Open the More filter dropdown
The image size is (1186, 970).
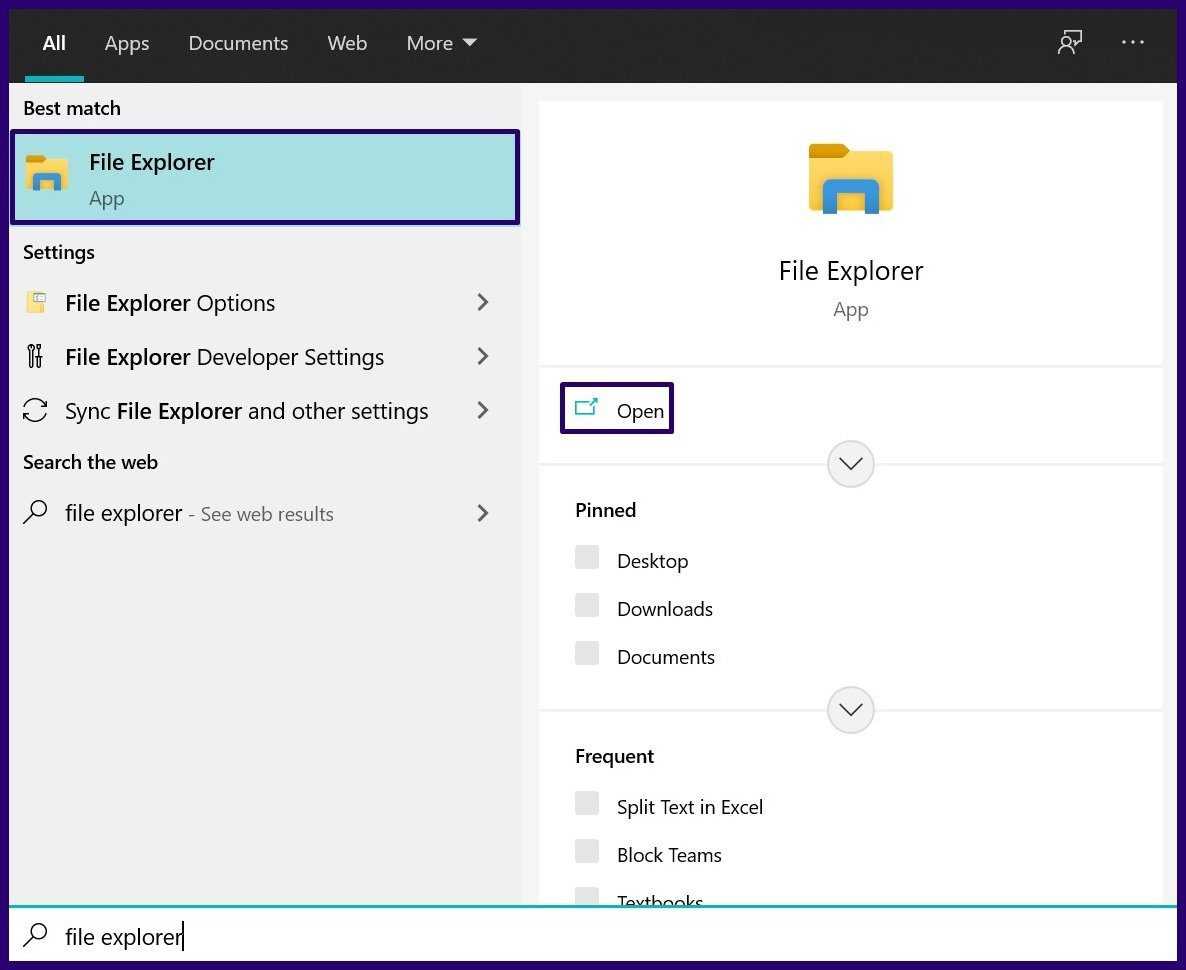tap(441, 43)
